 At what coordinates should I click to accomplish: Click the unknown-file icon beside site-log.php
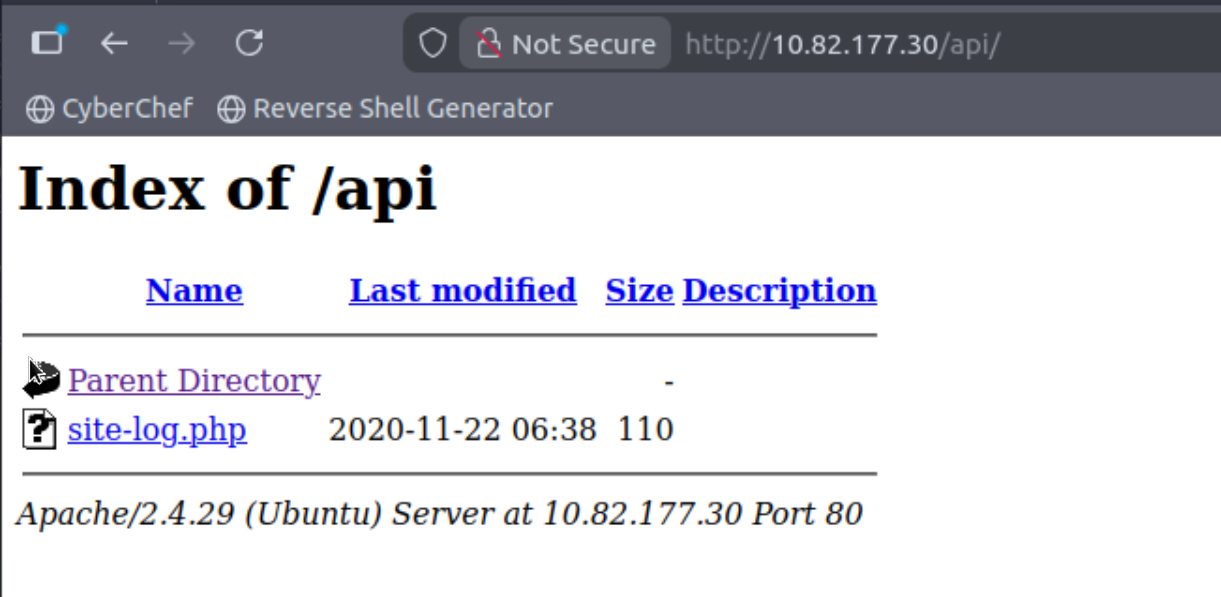(39, 430)
